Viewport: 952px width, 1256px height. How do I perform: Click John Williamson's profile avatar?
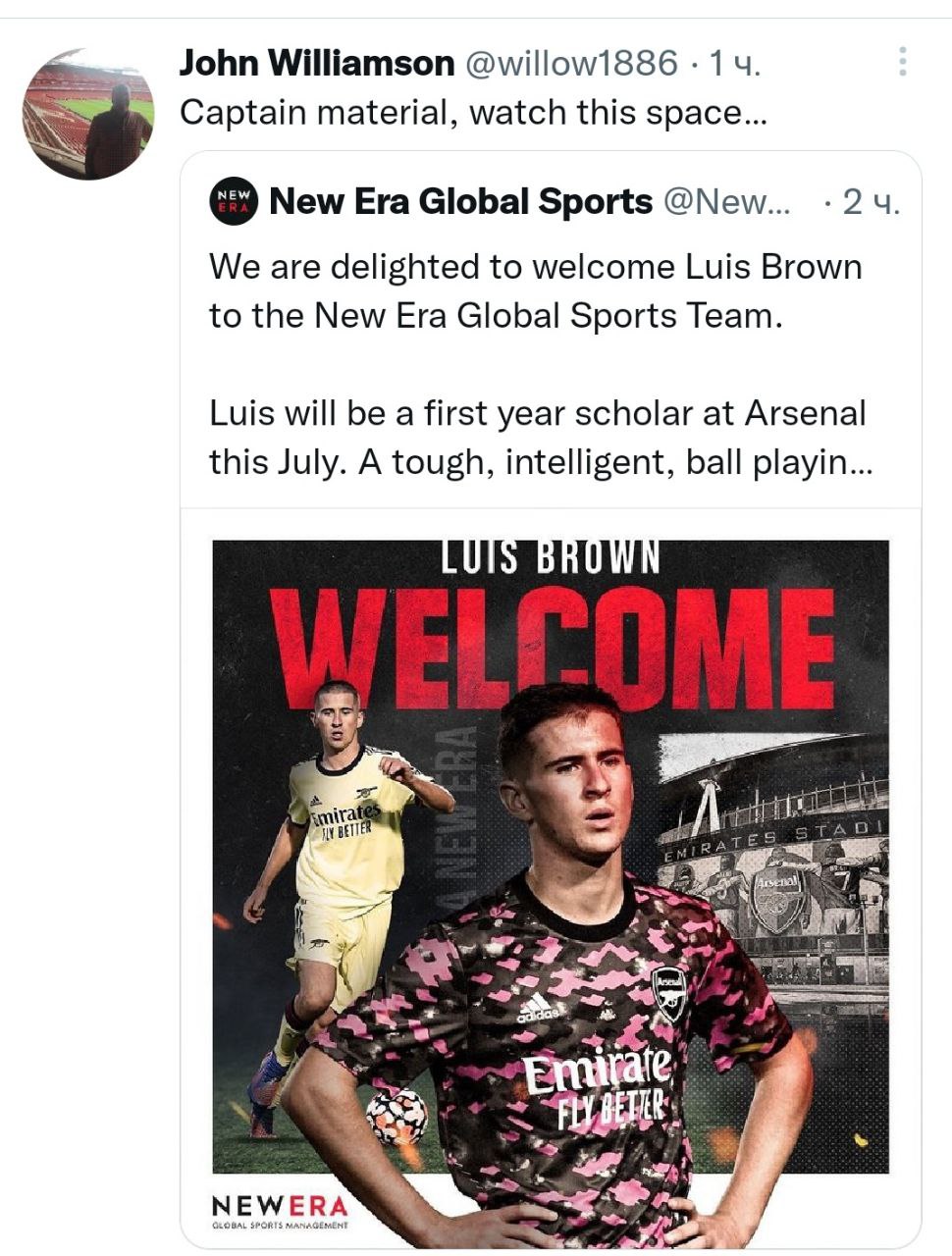click(x=88, y=114)
